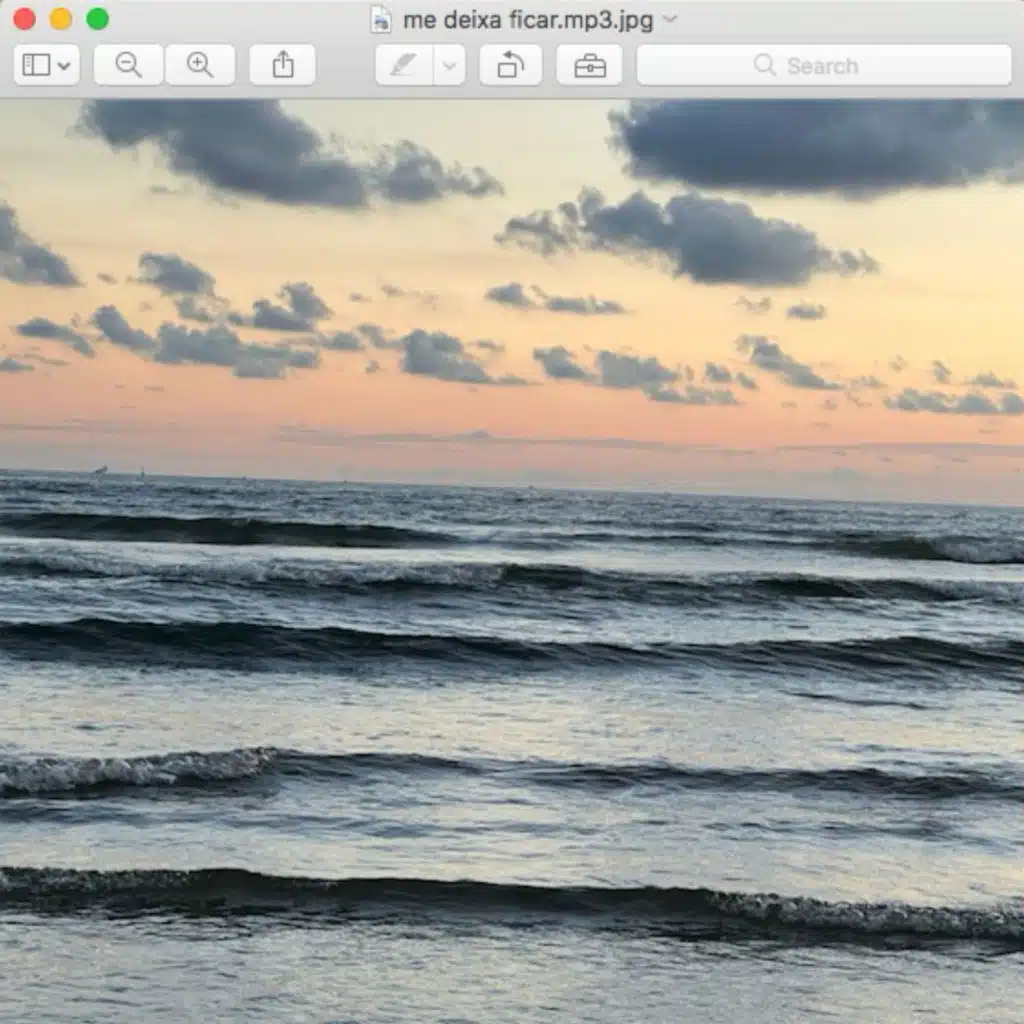The width and height of the screenshot is (1024, 1024).
Task: Click the zoom in magnifier icon
Action: [x=200, y=65]
